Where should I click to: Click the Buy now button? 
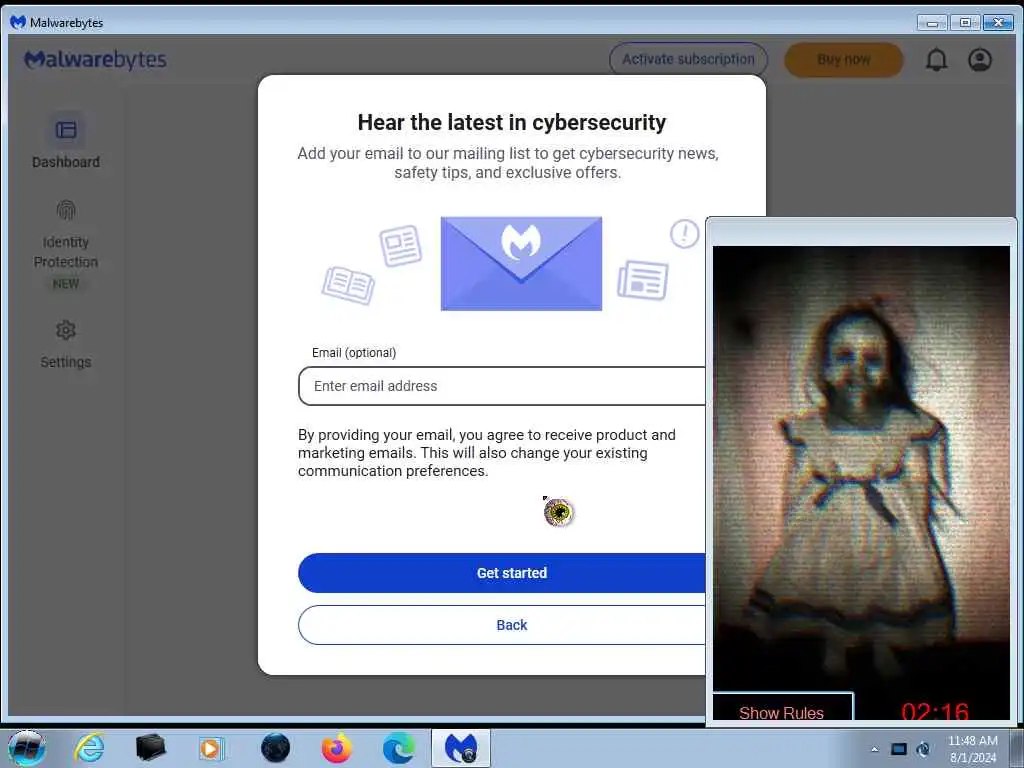844,59
